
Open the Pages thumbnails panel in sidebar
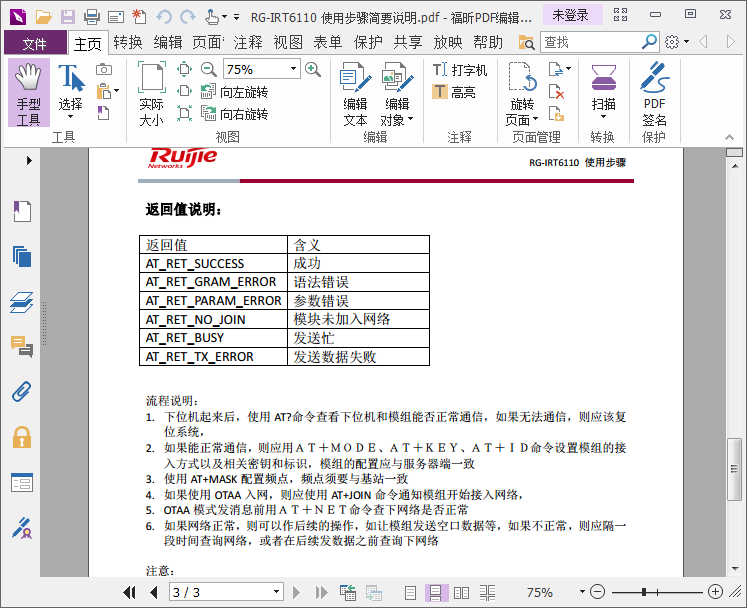(22, 256)
